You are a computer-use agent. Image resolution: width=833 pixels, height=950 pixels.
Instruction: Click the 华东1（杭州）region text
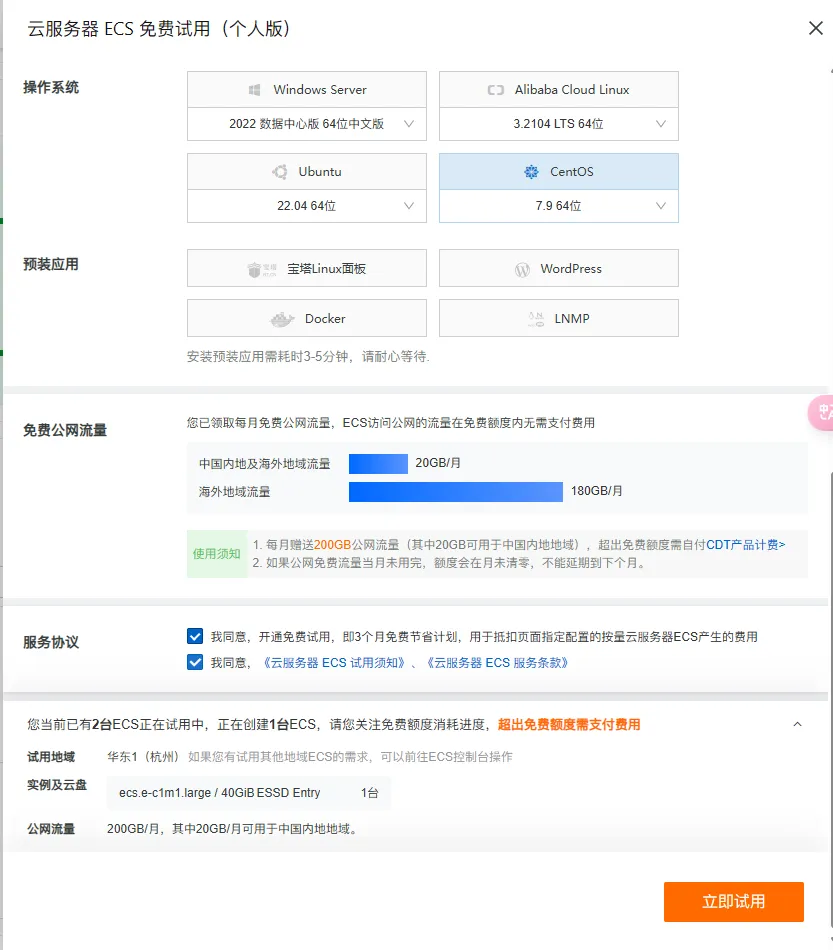[144, 757]
